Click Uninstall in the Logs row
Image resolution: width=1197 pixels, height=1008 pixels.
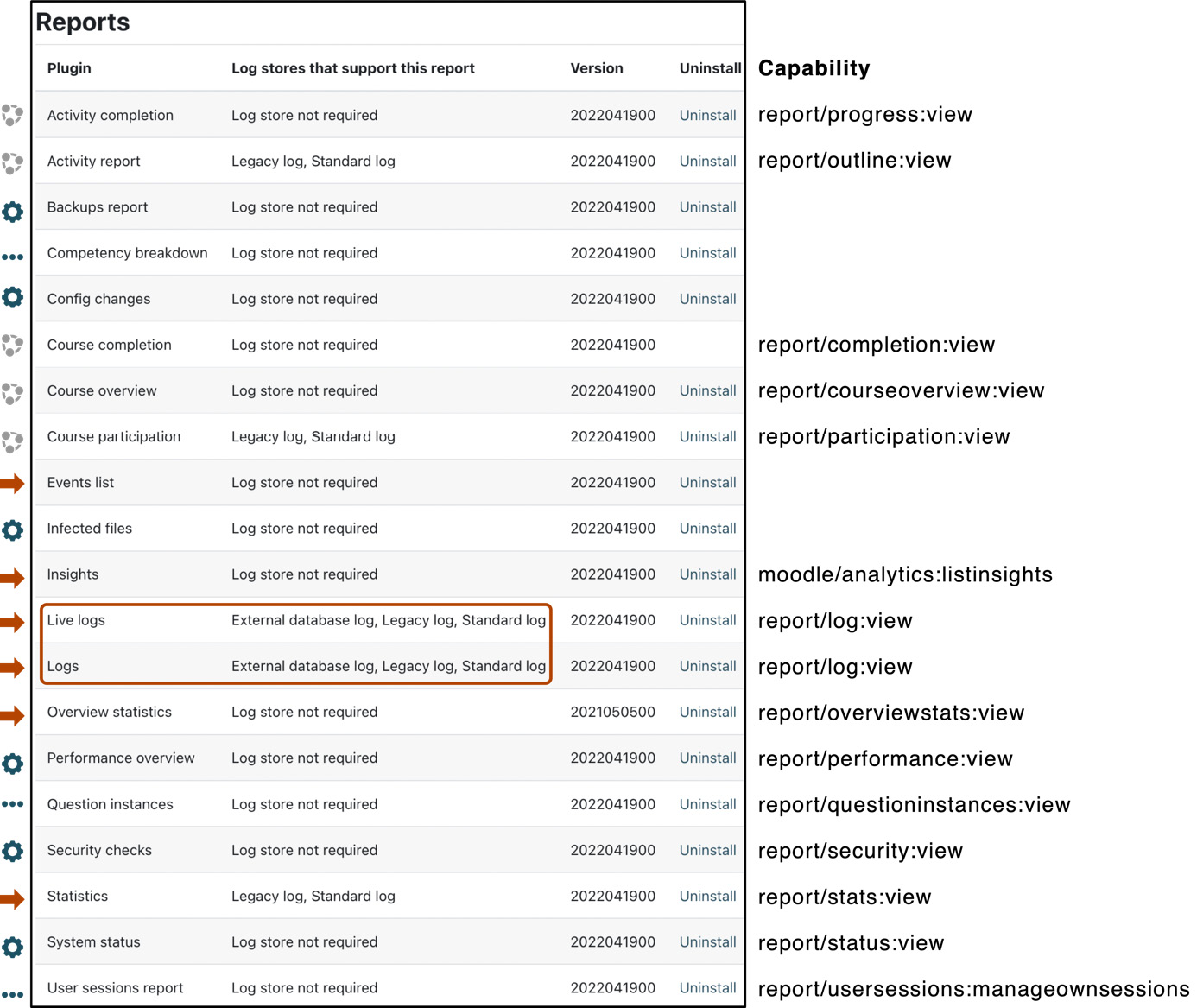(707, 666)
